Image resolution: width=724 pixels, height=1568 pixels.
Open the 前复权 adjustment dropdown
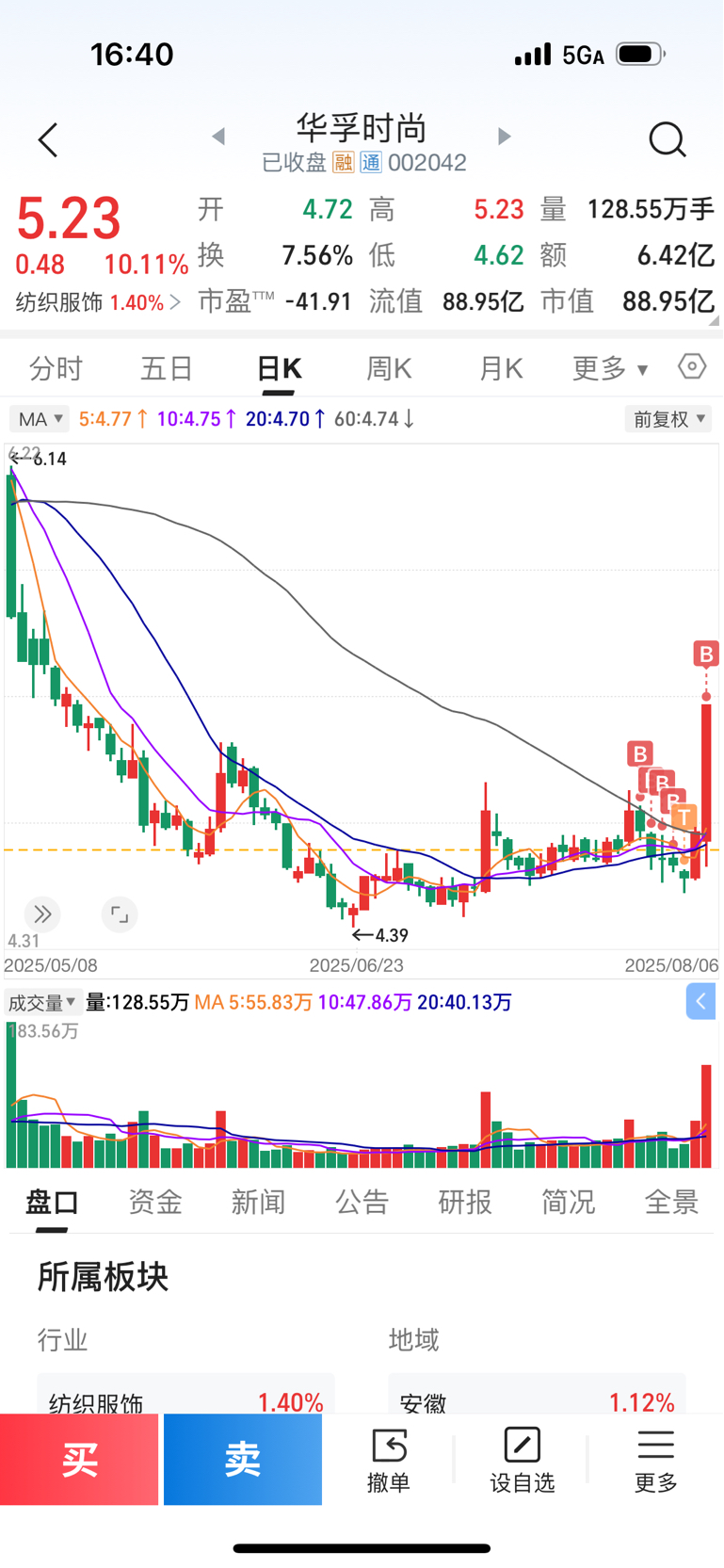(x=668, y=419)
